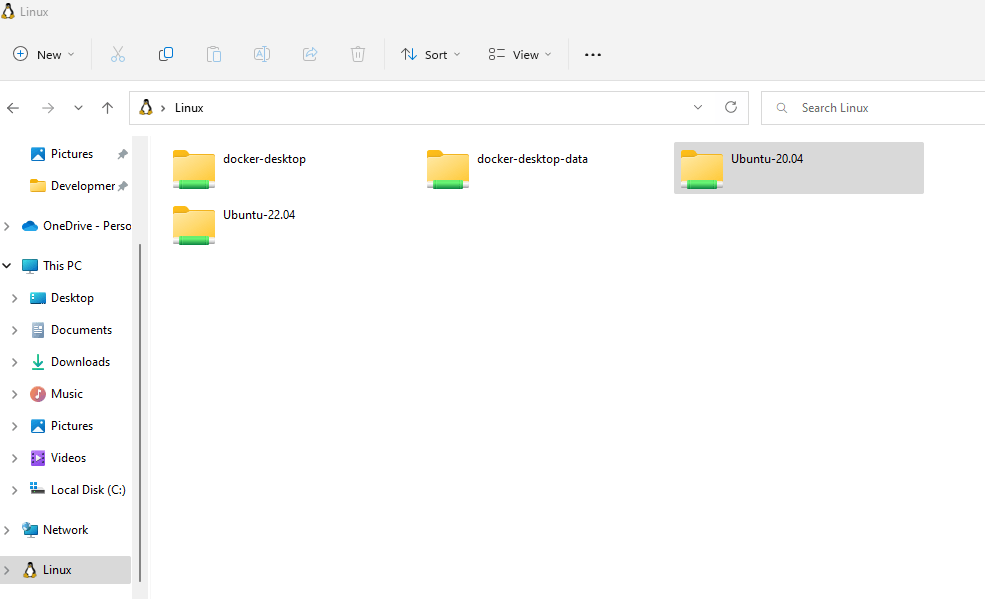Click the Linux penguin icon in address bar

click(x=147, y=107)
